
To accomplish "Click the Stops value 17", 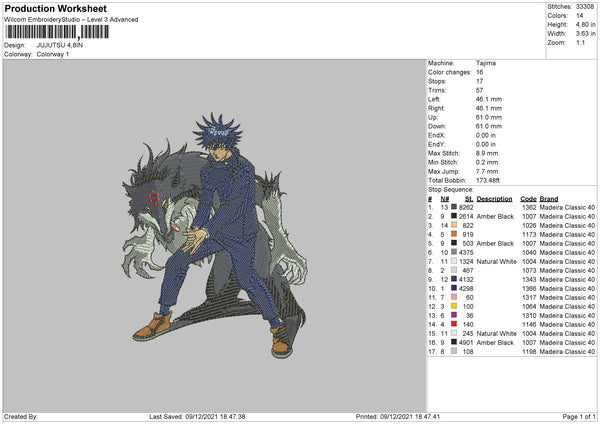I will click(479, 81).
